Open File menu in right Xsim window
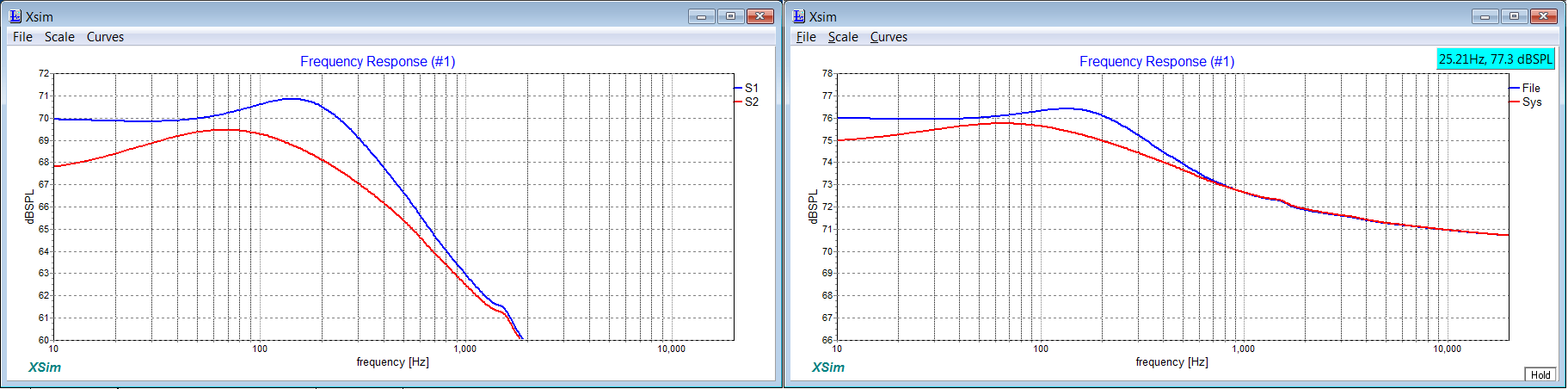The width and height of the screenshot is (1568, 389). point(806,37)
